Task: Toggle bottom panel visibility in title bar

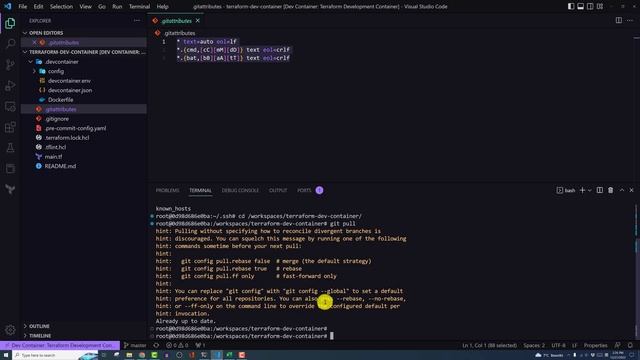Action: coord(580,7)
